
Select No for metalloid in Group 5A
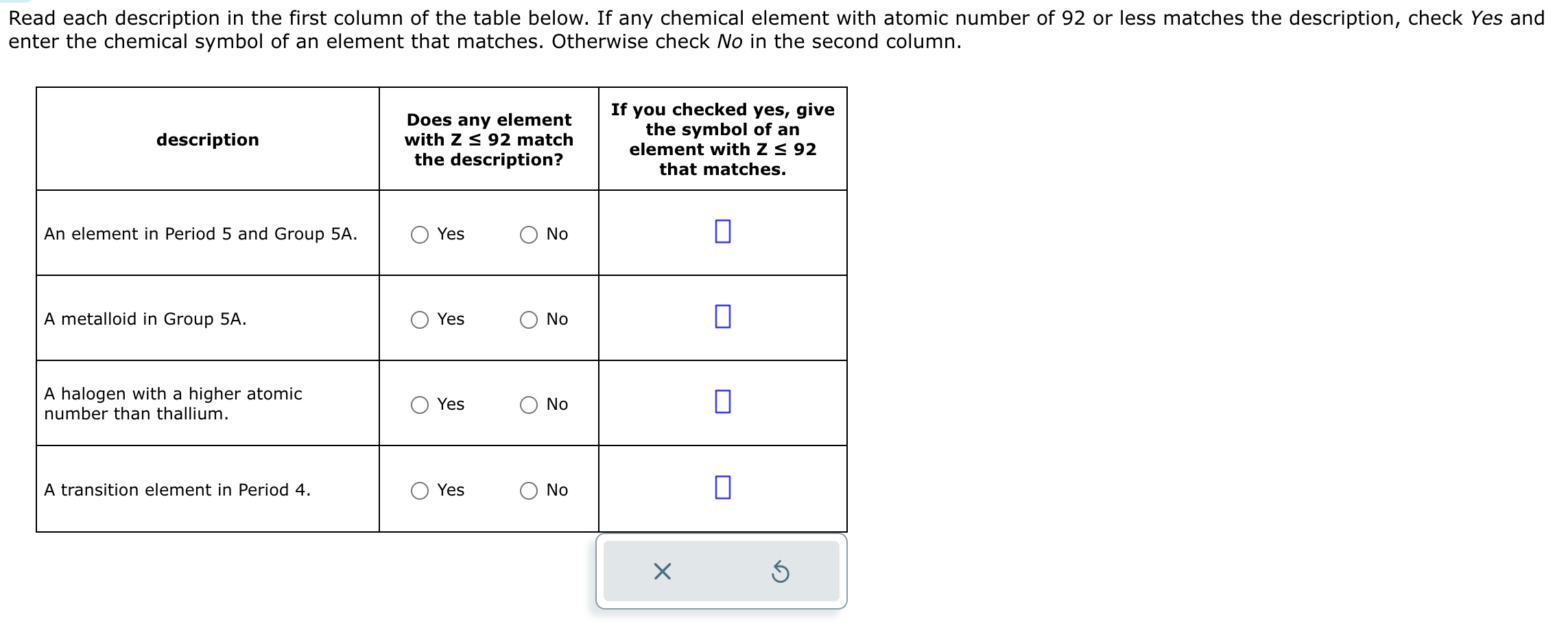(528, 319)
